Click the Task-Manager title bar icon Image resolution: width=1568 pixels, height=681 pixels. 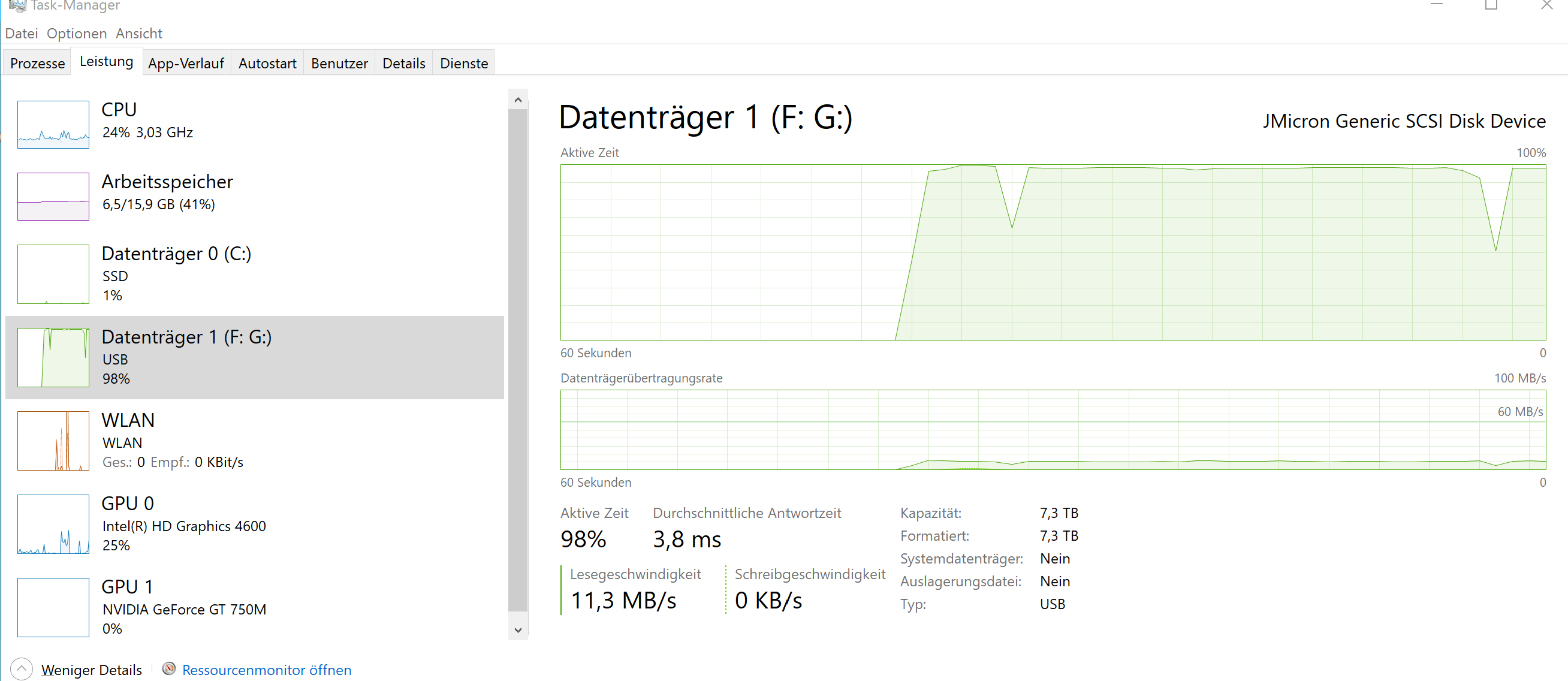[17, 5]
